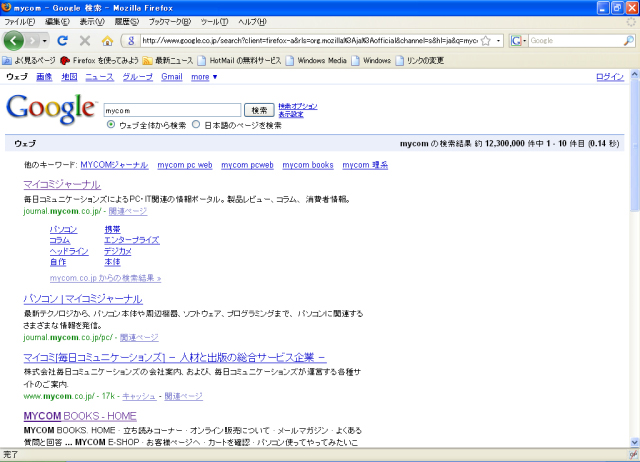The height and width of the screenshot is (462, 640).
Task: Click the 検索 search button
Action: 259,110
